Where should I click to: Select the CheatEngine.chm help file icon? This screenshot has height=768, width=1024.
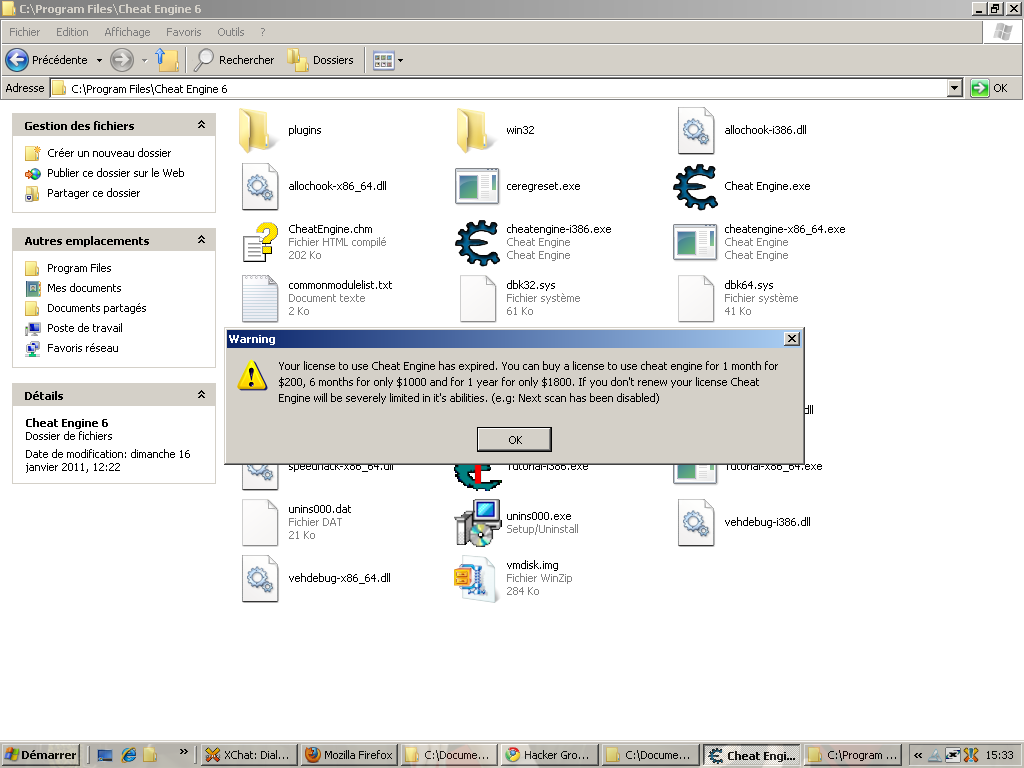tap(260, 242)
